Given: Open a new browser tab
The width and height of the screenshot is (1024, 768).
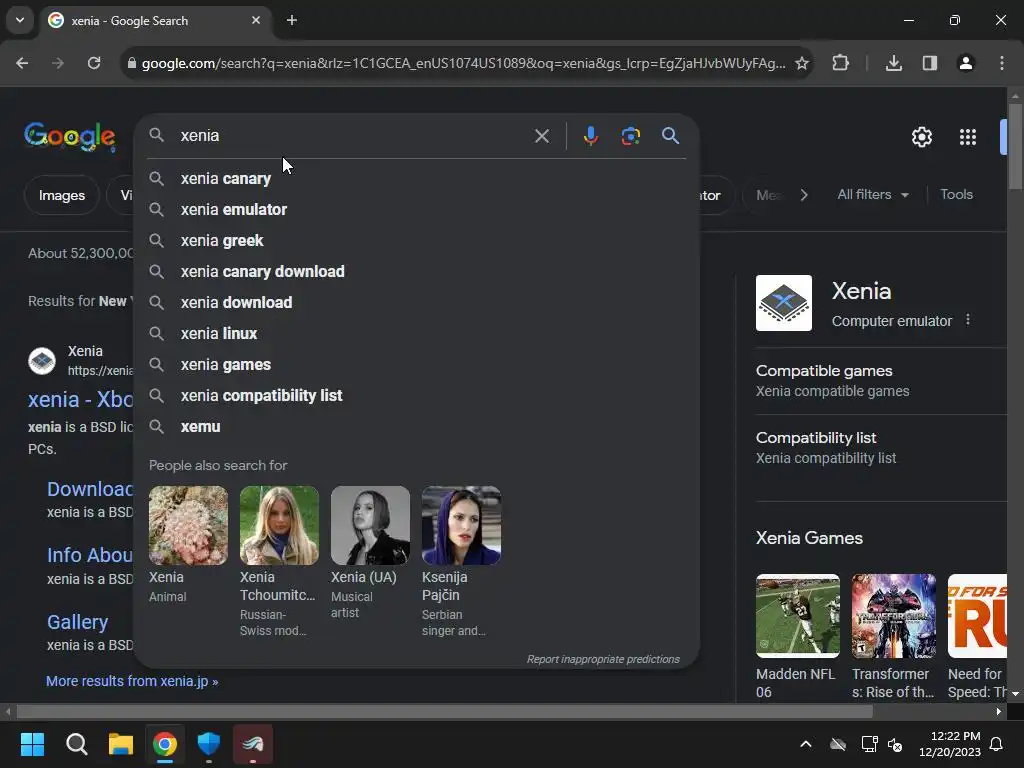Looking at the screenshot, I should pos(292,20).
